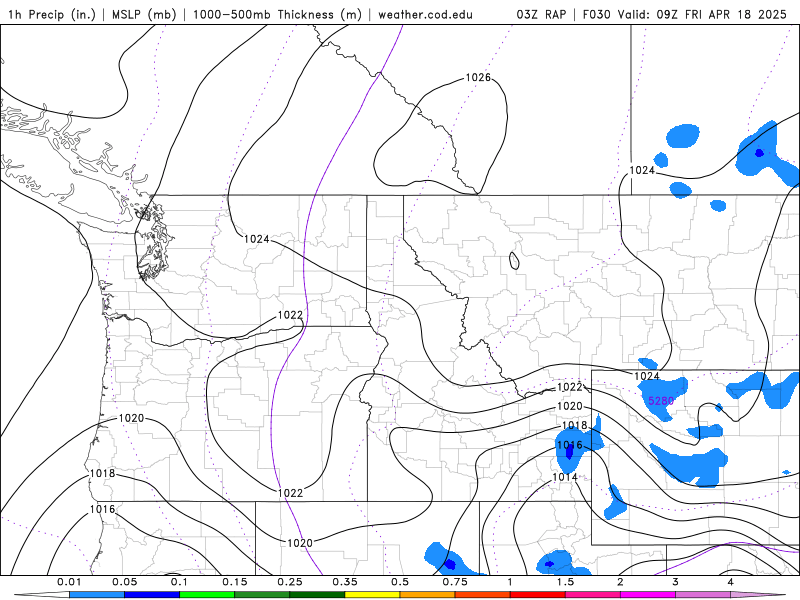
Task: Click the magenta 2–3 legend swatch
Action: click(648, 595)
